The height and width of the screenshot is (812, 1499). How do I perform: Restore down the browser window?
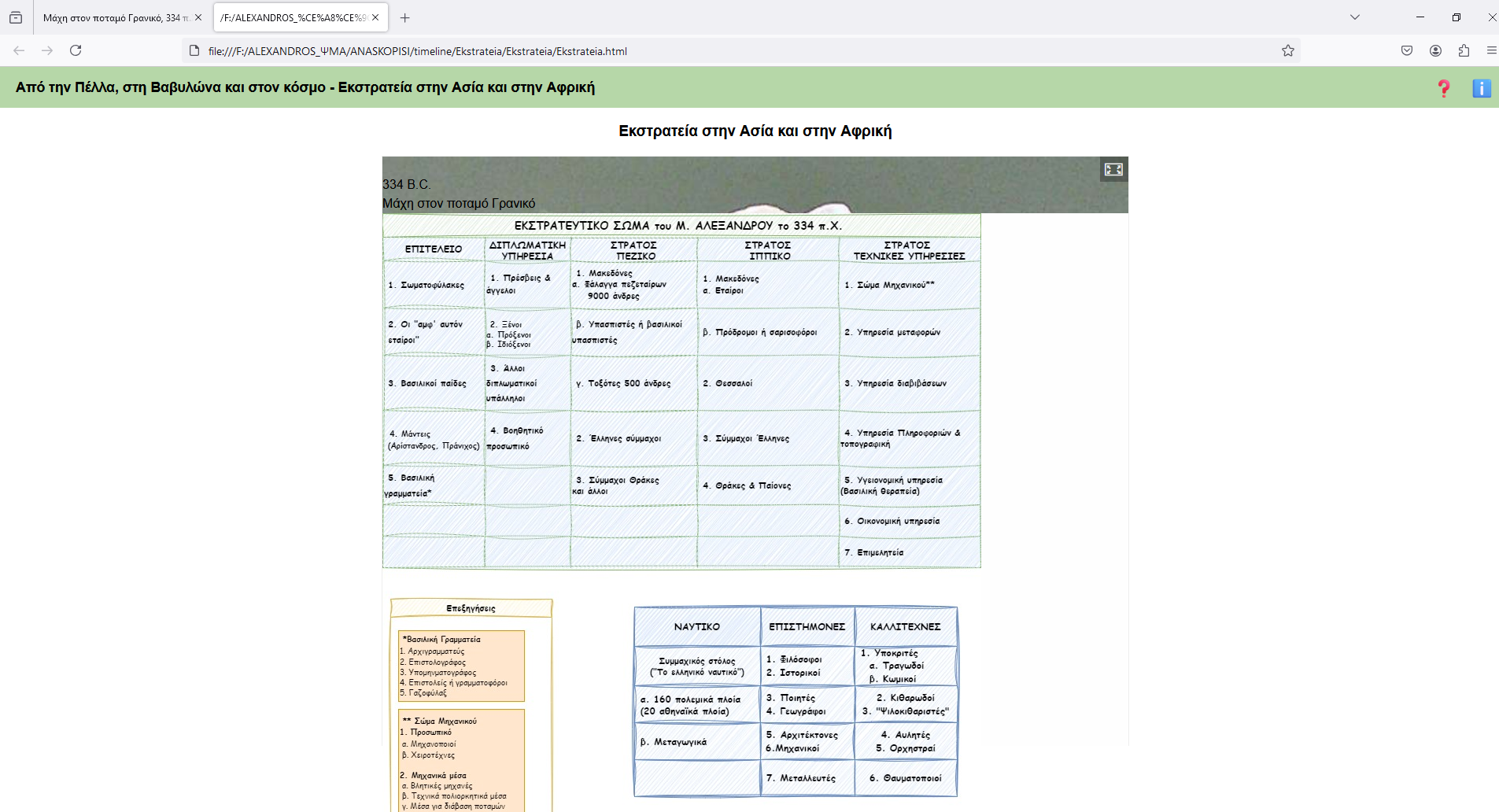click(1457, 17)
